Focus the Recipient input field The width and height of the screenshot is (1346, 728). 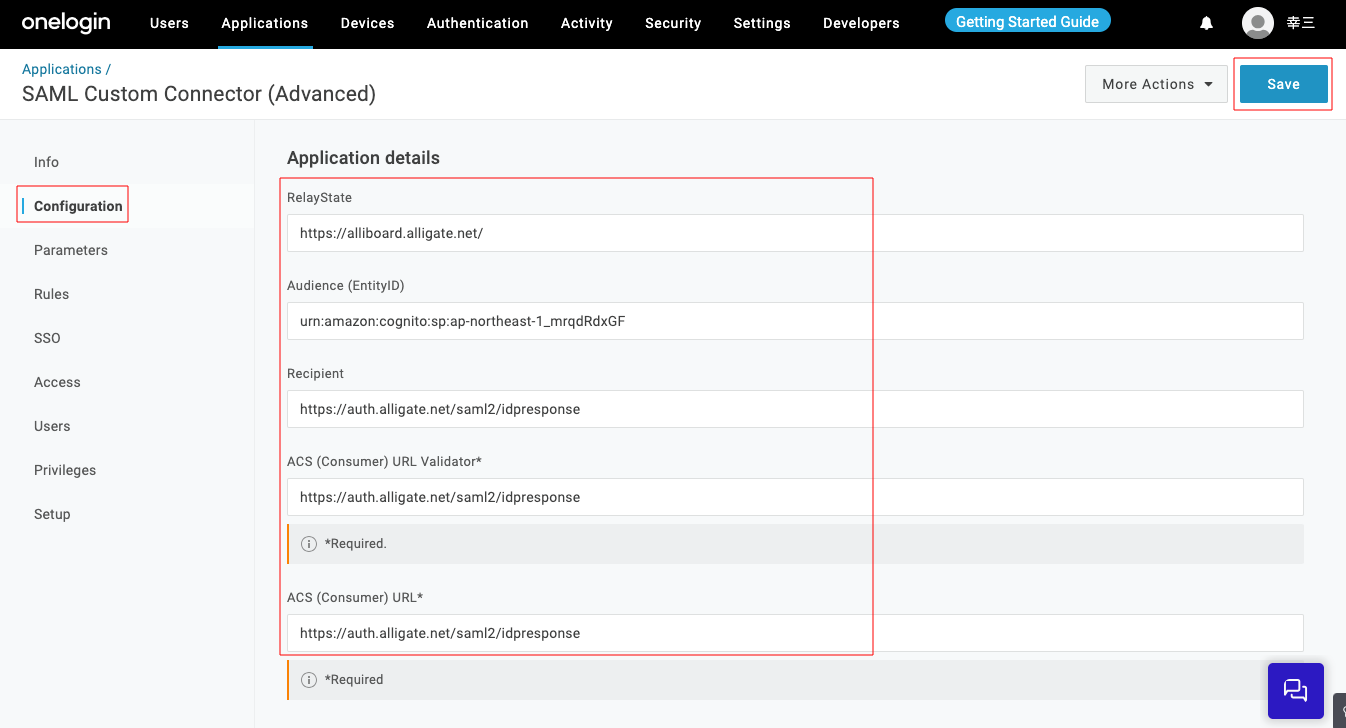coord(795,409)
